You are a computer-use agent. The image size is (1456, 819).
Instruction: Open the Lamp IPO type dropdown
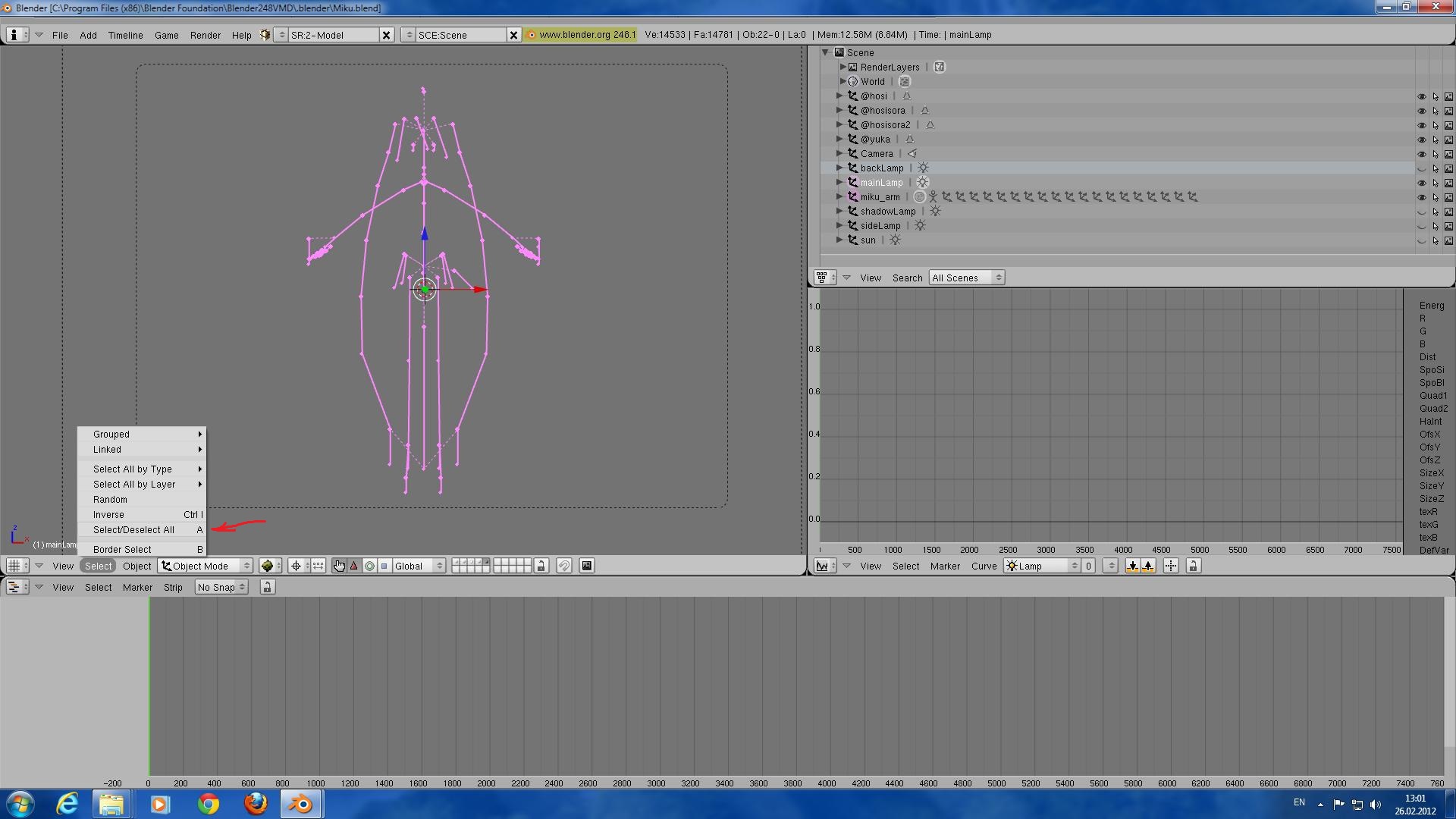coord(1042,566)
